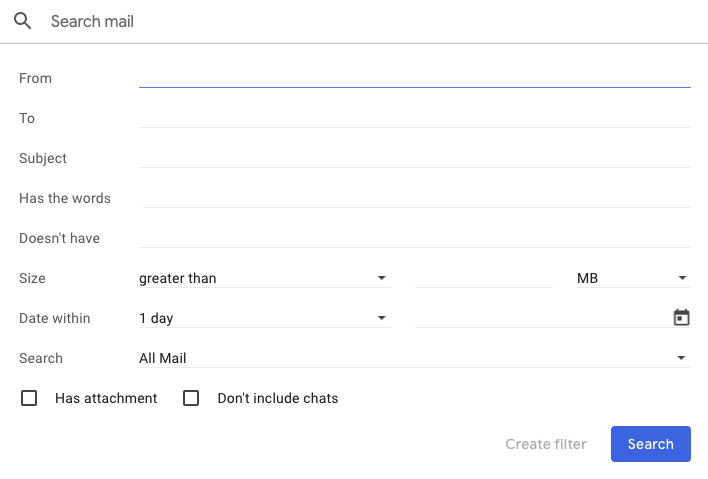Image resolution: width=708 pixels, height=479 pixels.
Task: Click the Has attachment label text
Action: point(106,398)
